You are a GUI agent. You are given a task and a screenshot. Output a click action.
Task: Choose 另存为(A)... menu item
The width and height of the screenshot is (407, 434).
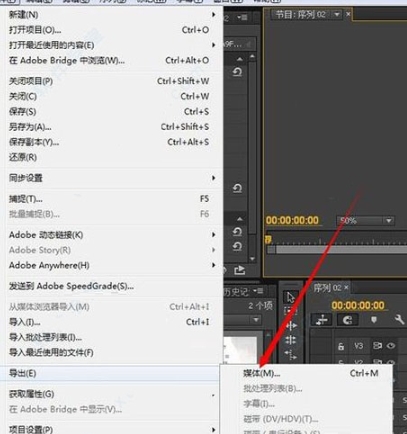112,127
